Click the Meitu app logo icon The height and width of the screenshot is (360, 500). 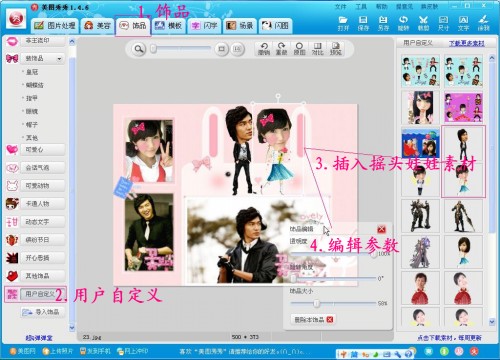16,18
